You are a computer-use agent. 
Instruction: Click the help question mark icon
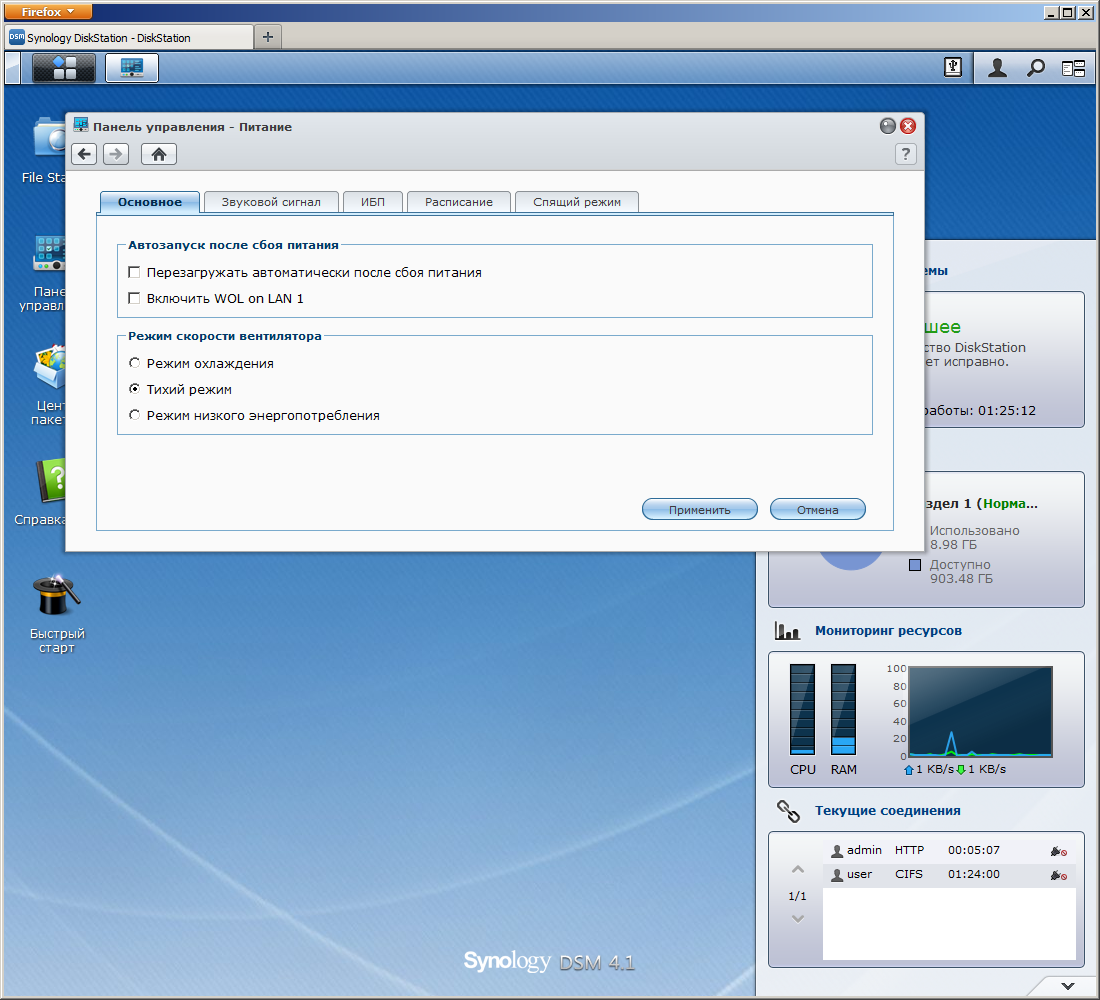pos(905,153)
